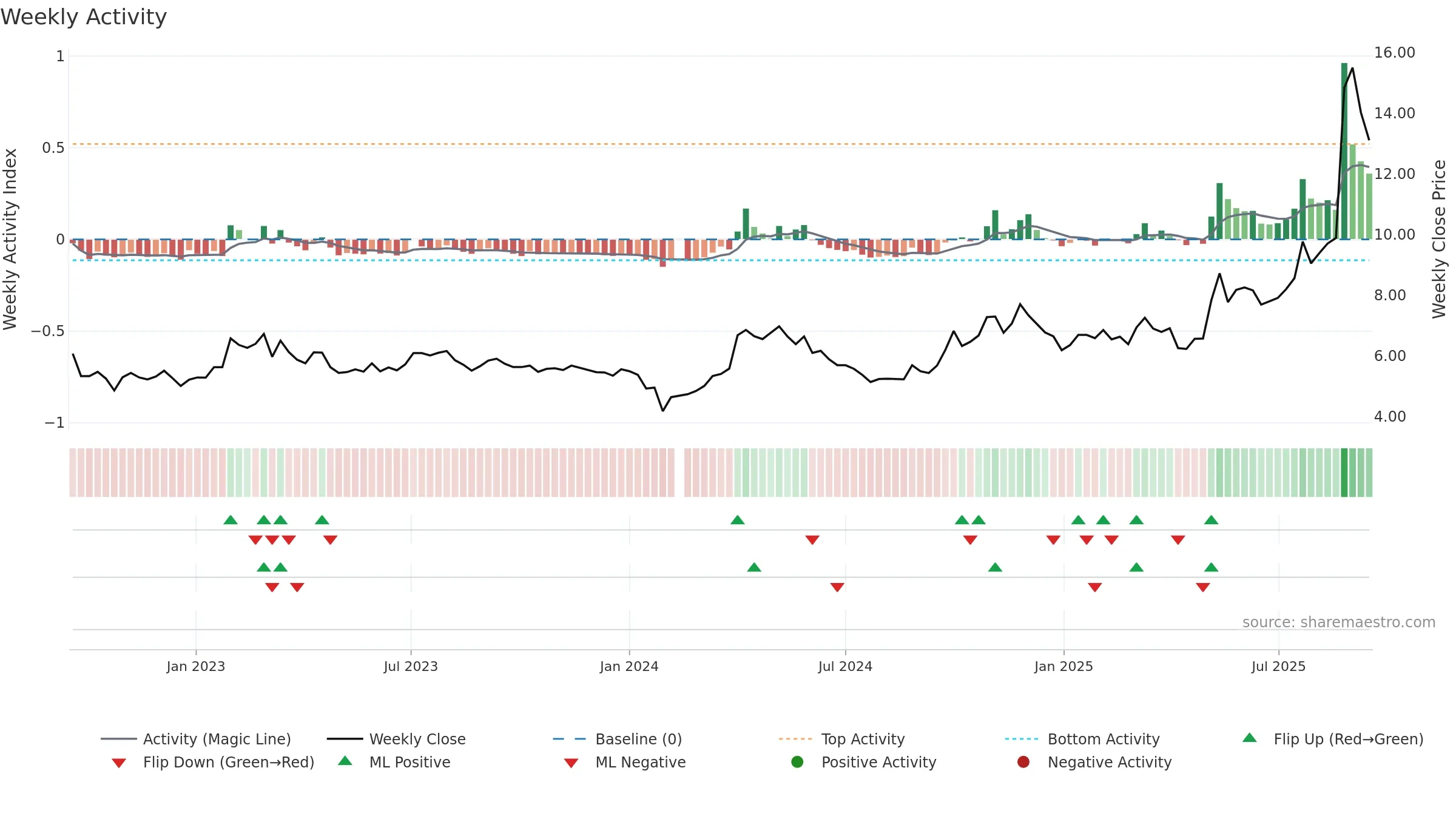Click the −1 activity index tick

click(54, 423)
